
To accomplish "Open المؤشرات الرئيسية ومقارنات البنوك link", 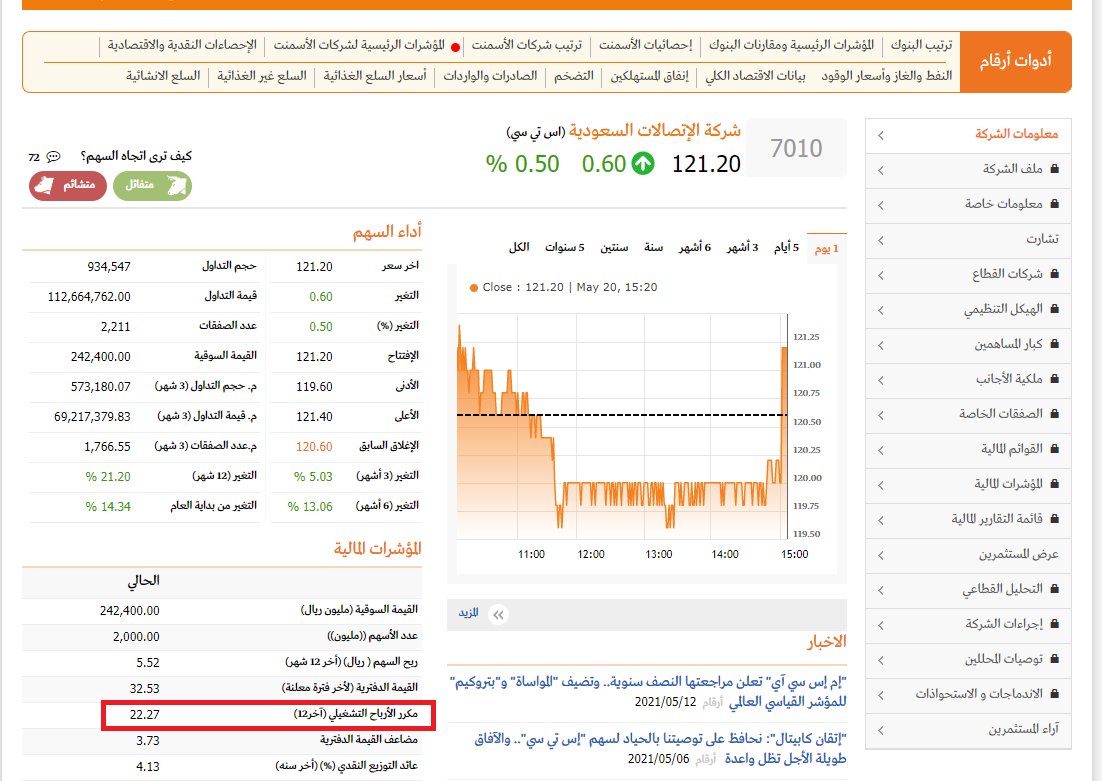I will (791, 45).
